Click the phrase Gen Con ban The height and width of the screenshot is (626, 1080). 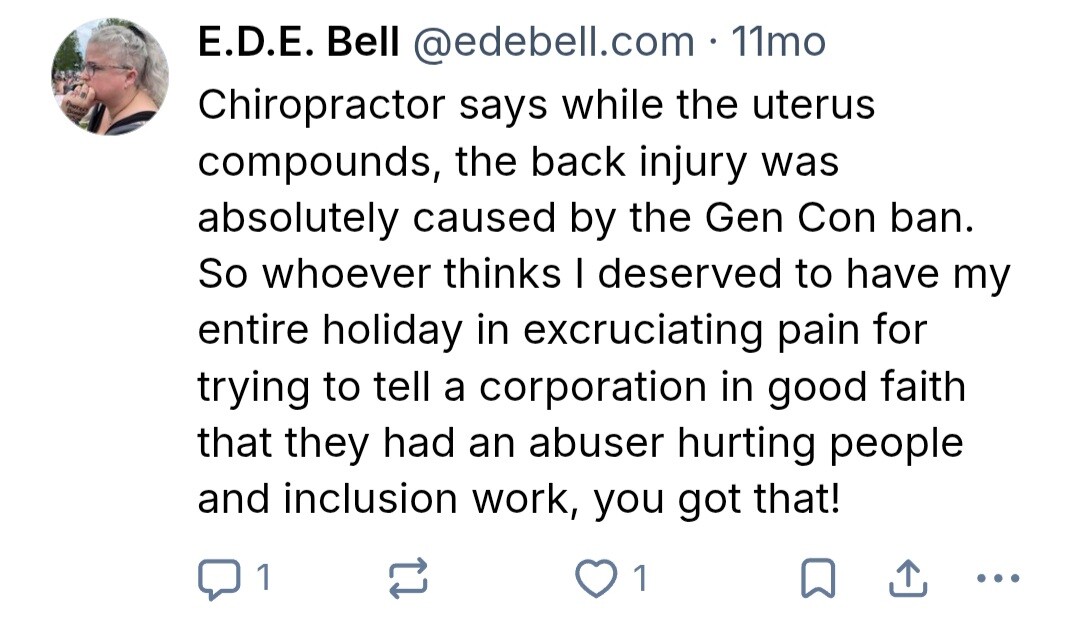837,219
